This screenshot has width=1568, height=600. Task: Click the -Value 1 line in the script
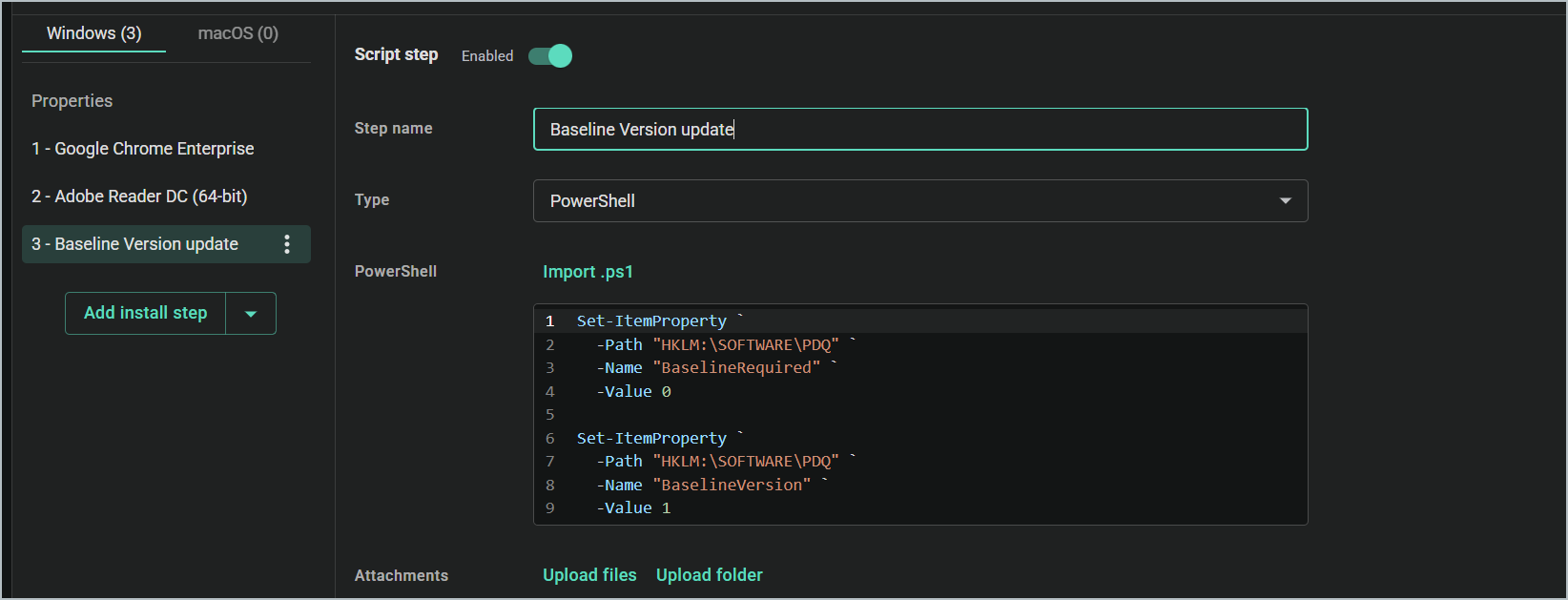[634, 508]
